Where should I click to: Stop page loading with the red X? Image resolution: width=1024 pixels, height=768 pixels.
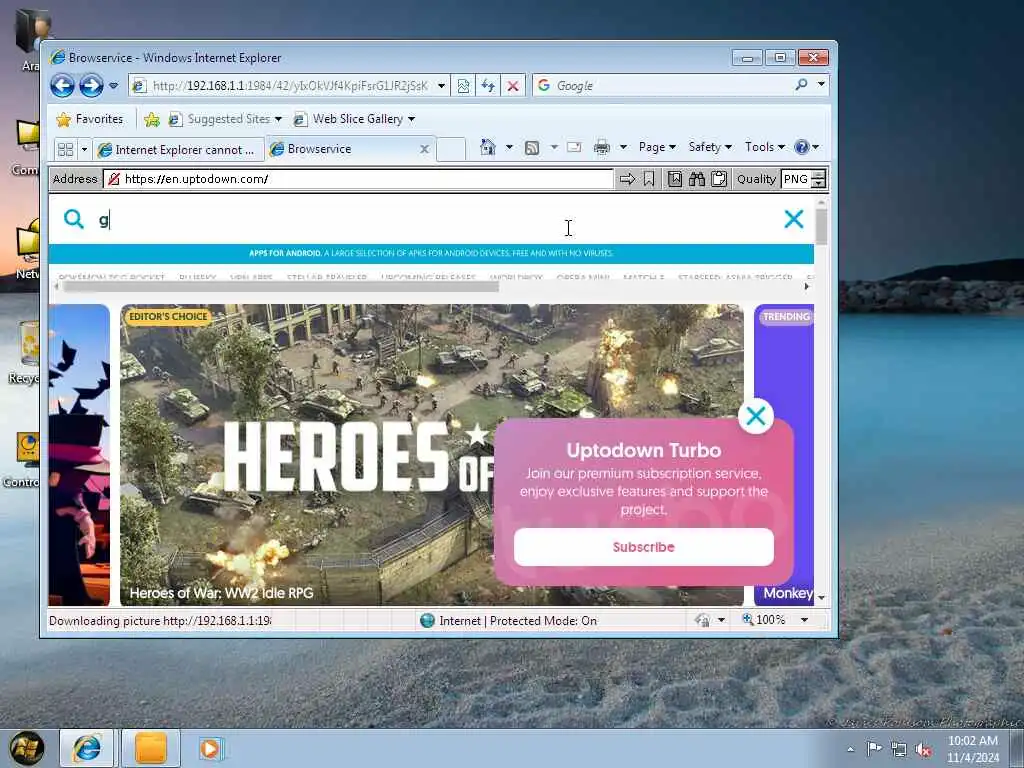tap(513, 86)
